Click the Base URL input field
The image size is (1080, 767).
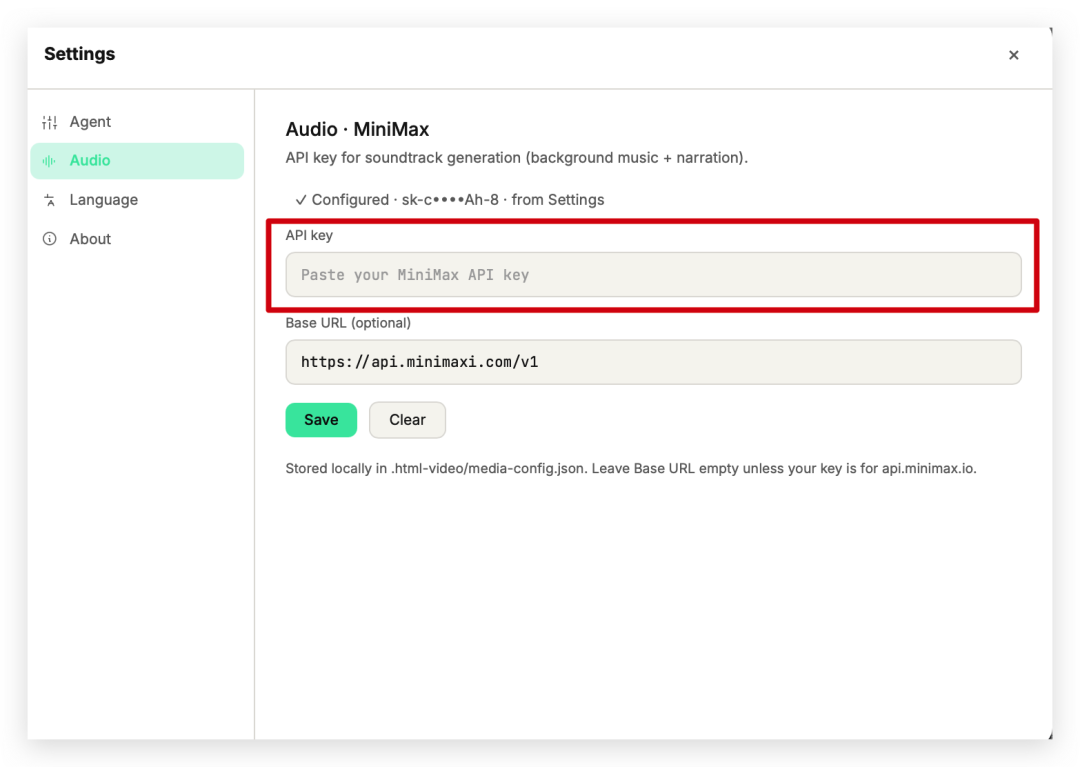click(653, 362)
